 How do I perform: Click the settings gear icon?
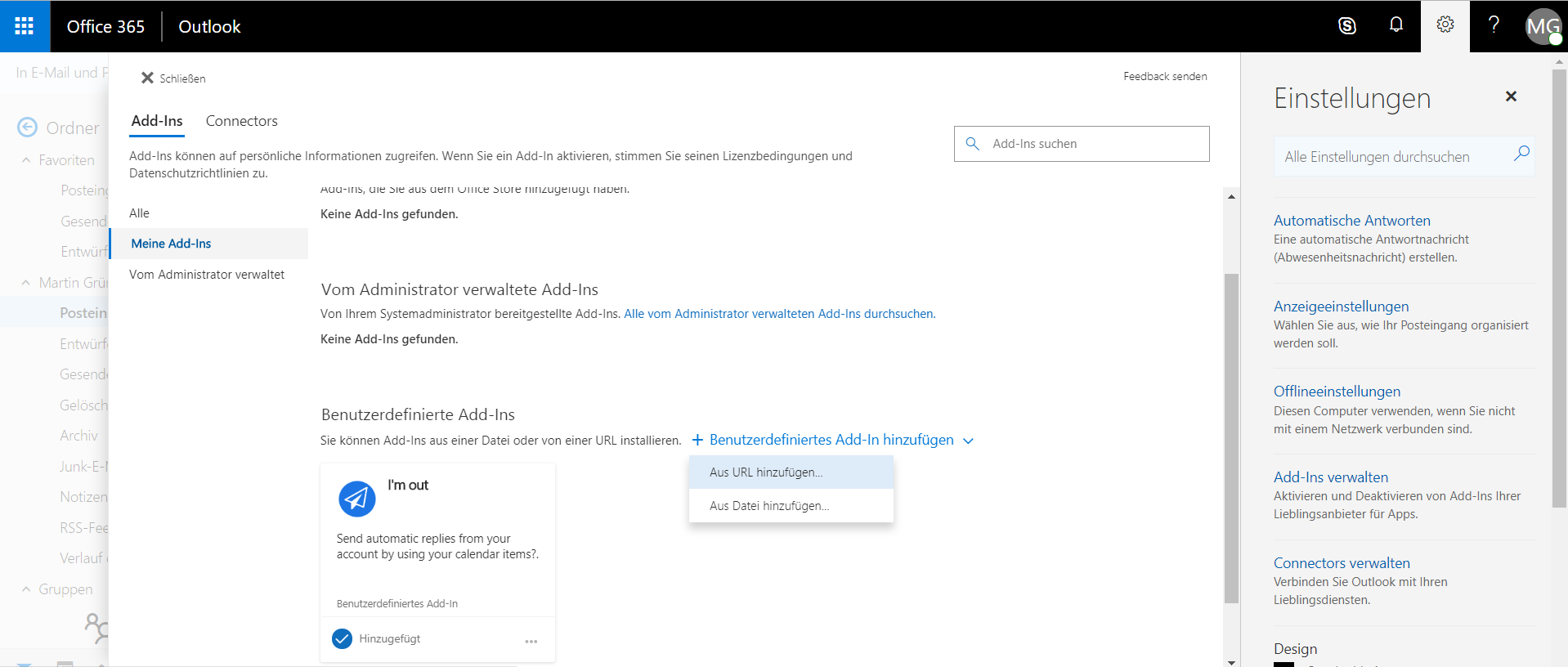(x=1445, y=25)
